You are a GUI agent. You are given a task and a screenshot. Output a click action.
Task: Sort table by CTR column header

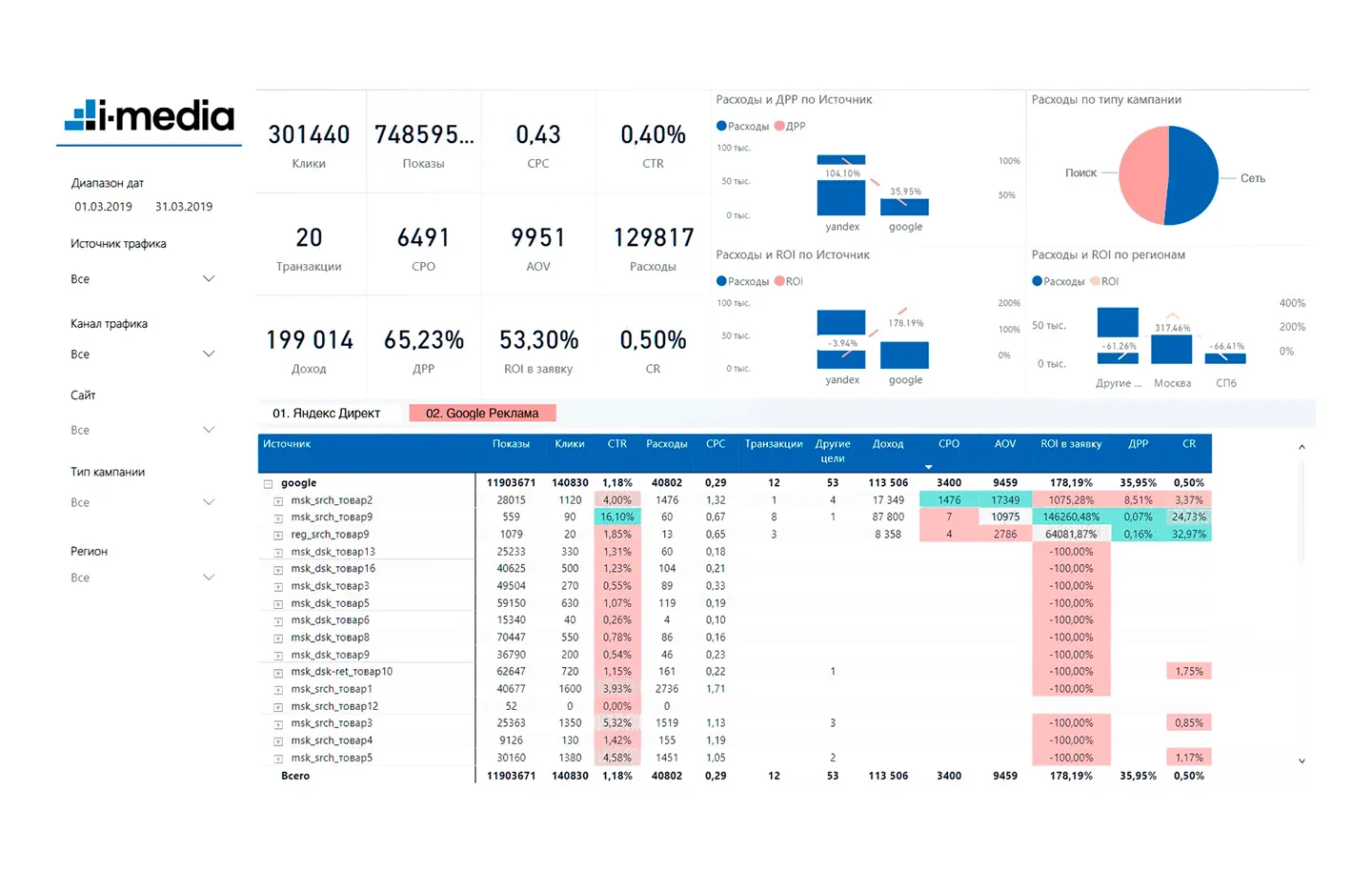tap(617, 444)
